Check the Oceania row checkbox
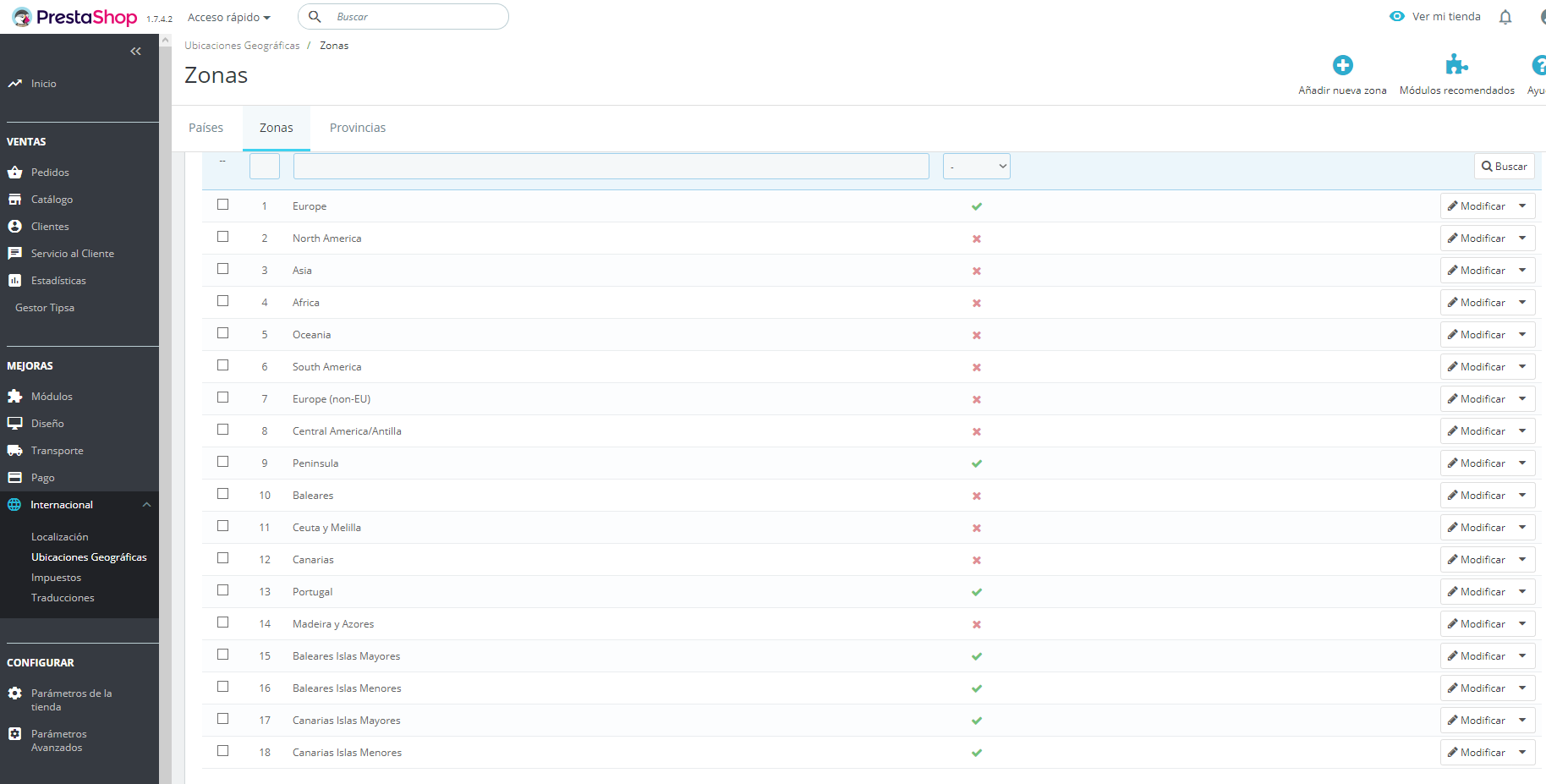This screenshot has width=1546, height=784. pyautogui.click(x=223, y=333)
